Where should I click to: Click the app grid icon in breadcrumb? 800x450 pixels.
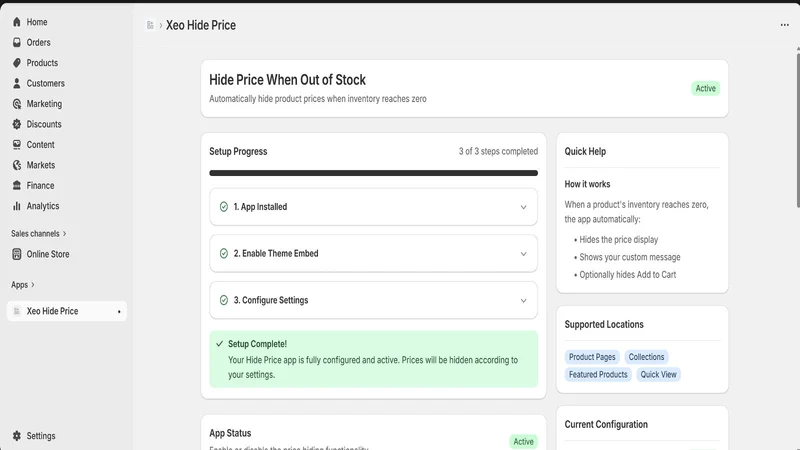pyautogui.click(x=150, y=25)
